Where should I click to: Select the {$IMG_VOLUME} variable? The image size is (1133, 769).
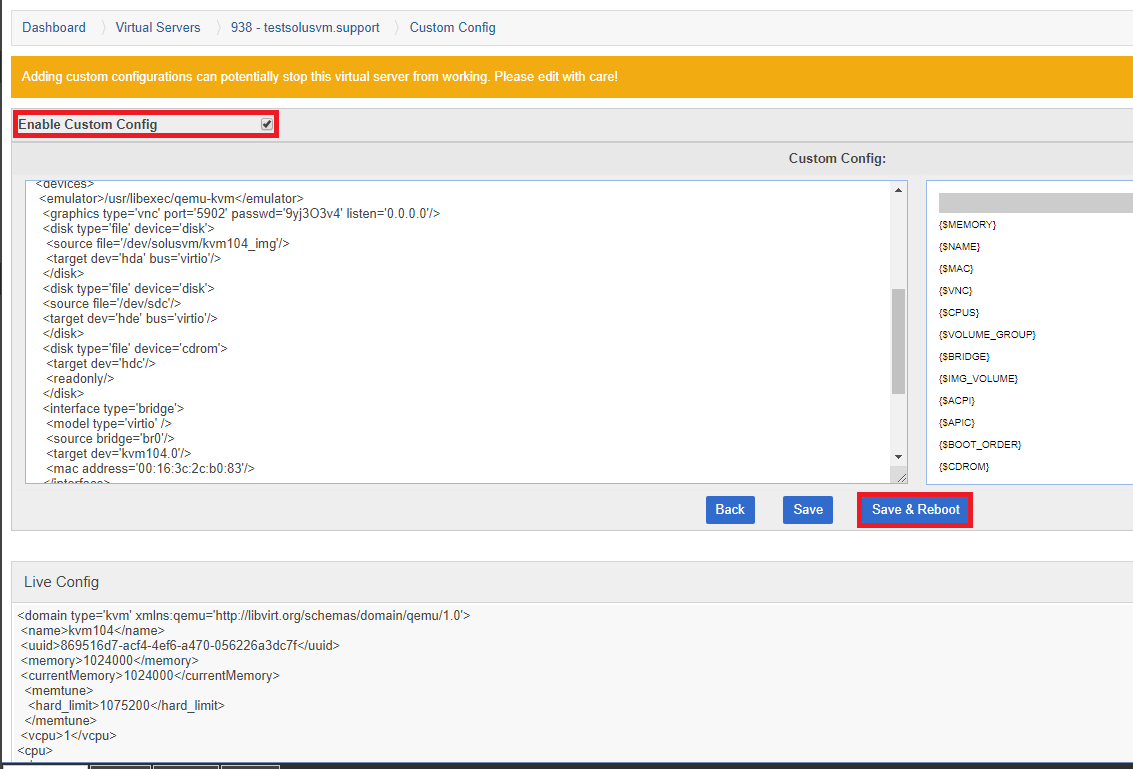tap(978, 379)
